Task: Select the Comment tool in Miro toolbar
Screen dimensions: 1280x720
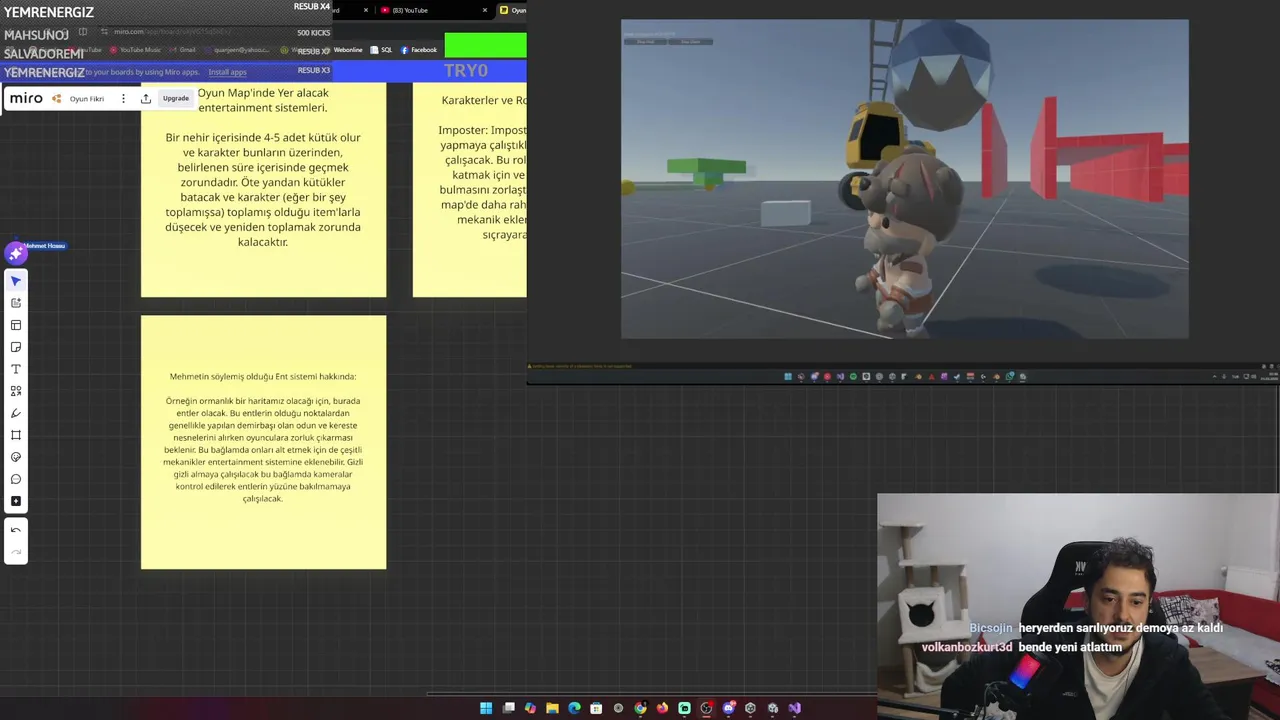Action: pos(16,479)
